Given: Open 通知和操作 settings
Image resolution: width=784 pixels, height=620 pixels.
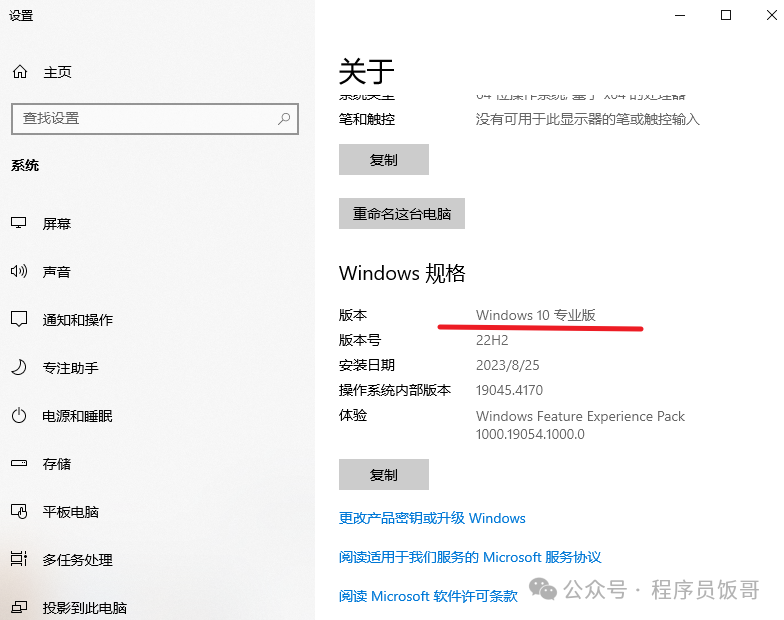Looking at the screenshot, I should 78,320.
